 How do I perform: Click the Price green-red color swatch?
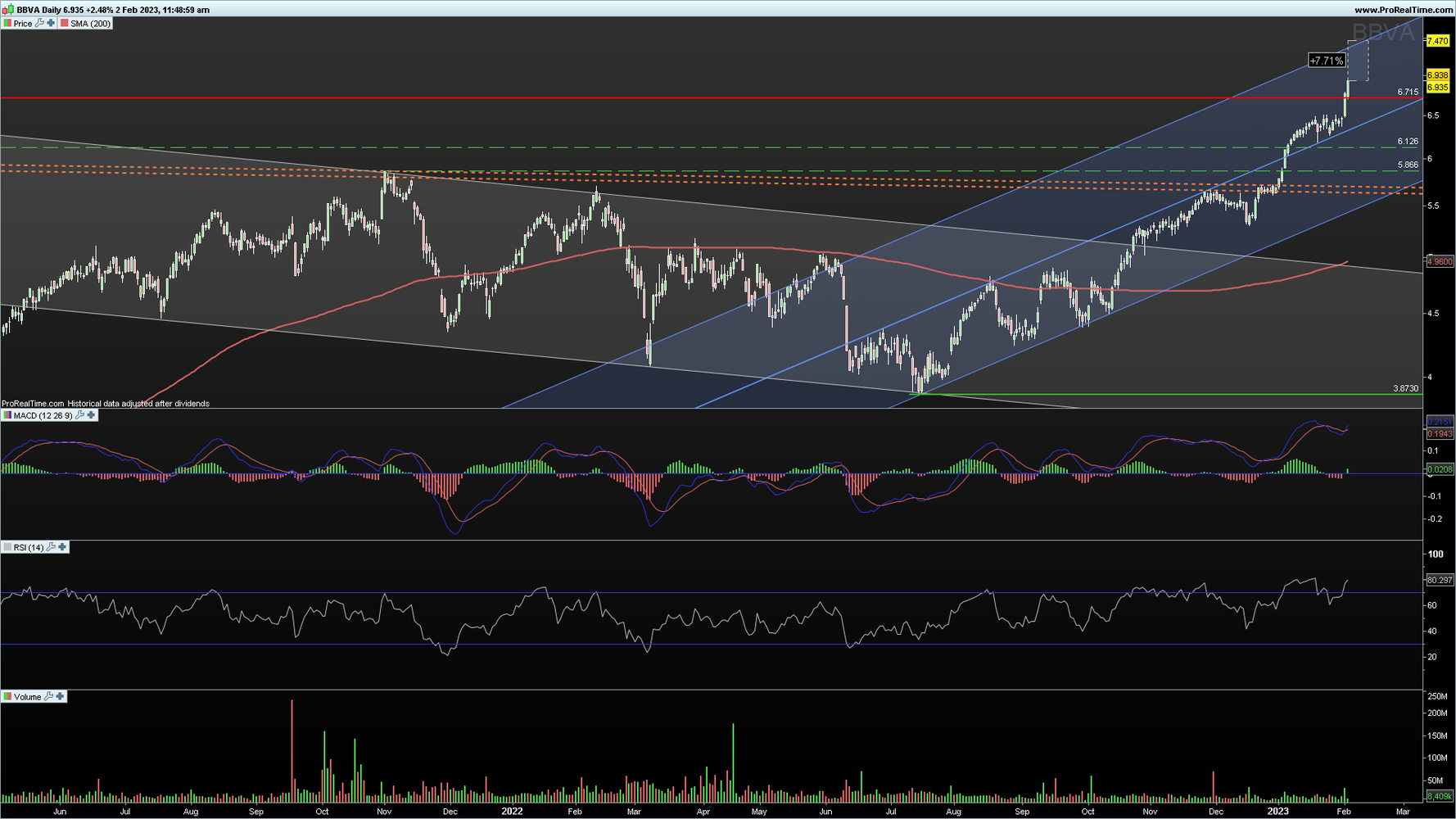(x=7, y=24)
